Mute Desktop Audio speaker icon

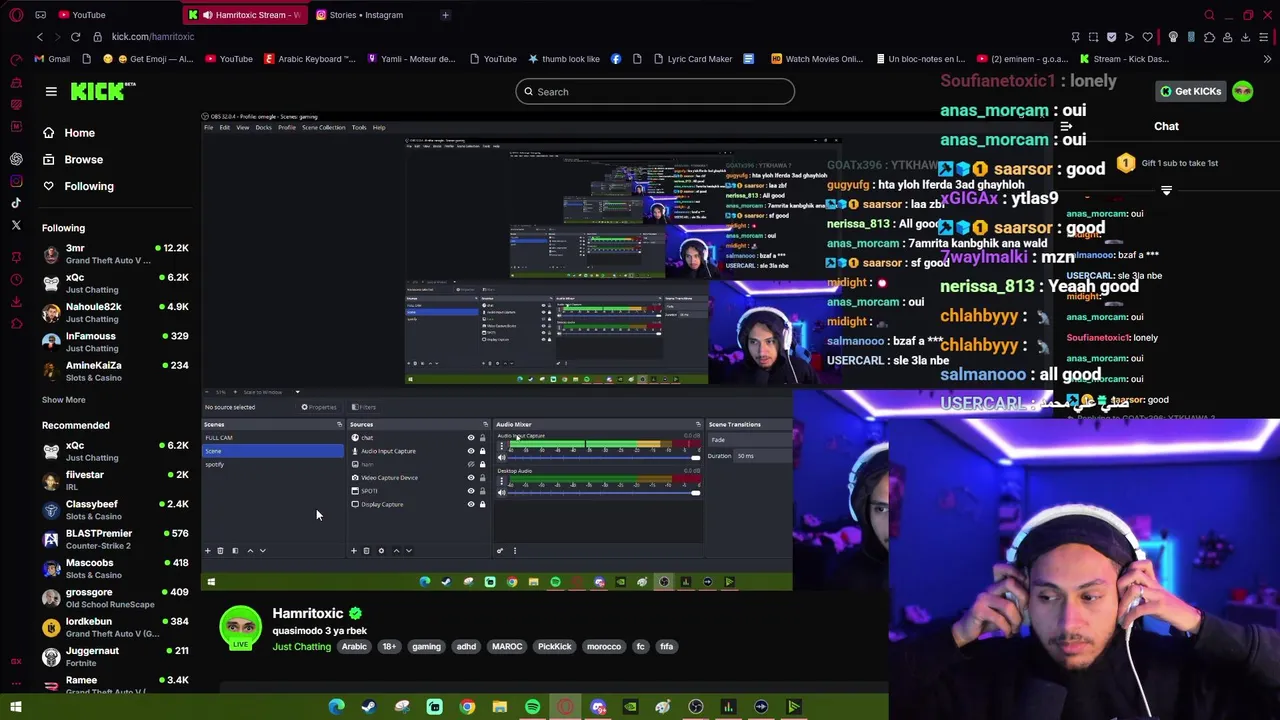pyautogui.click(x=502, y=492)
